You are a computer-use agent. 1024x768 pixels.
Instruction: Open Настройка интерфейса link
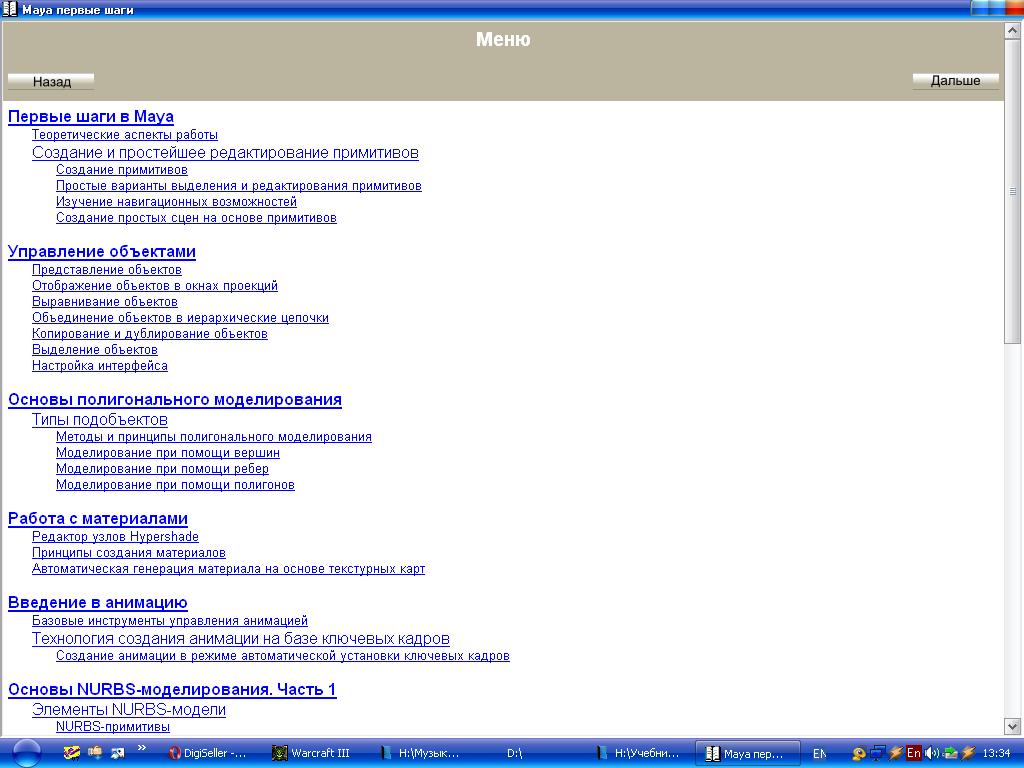pyautogui.click(x=100, y=366)
